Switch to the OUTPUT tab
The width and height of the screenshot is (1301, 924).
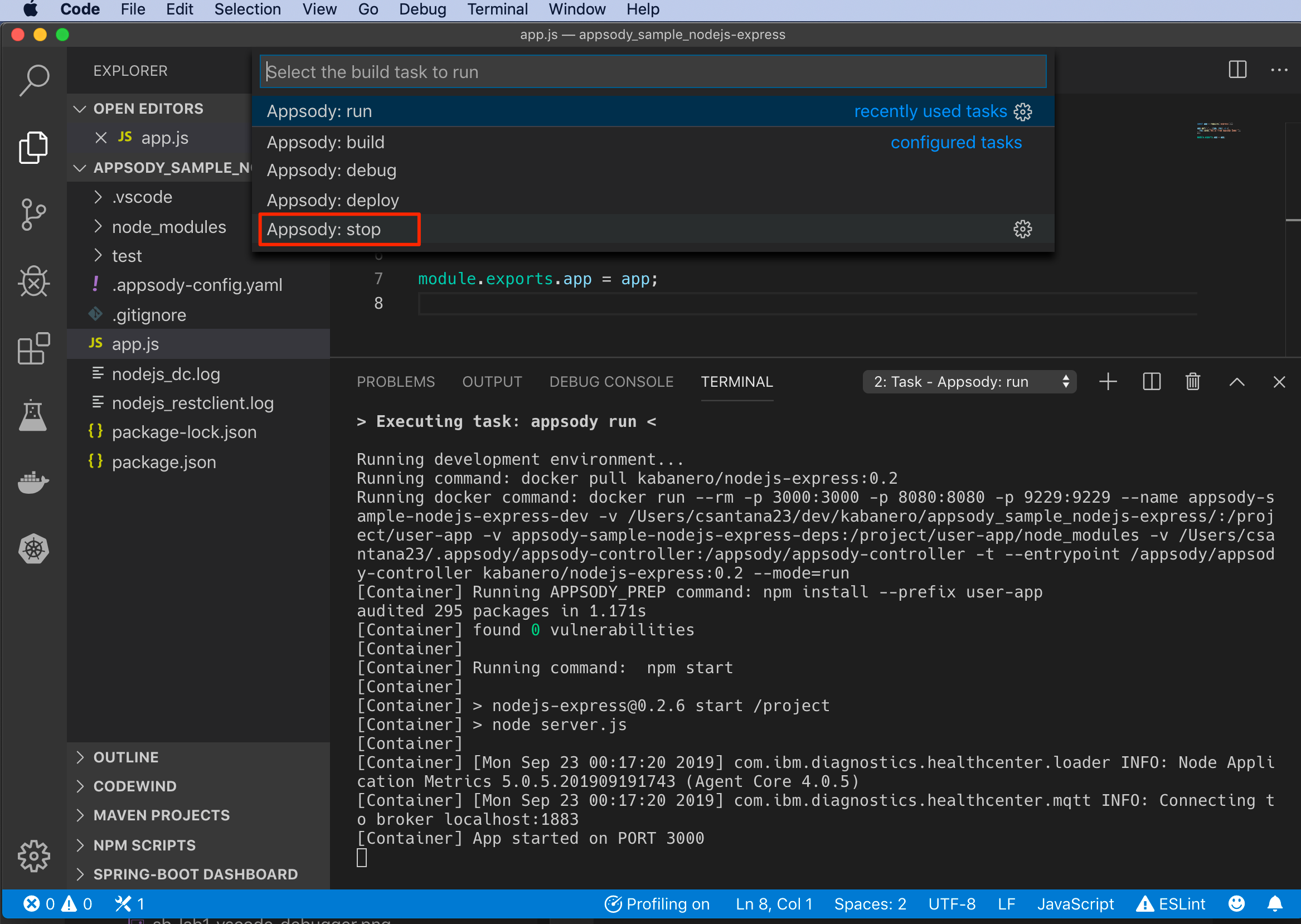492,382
